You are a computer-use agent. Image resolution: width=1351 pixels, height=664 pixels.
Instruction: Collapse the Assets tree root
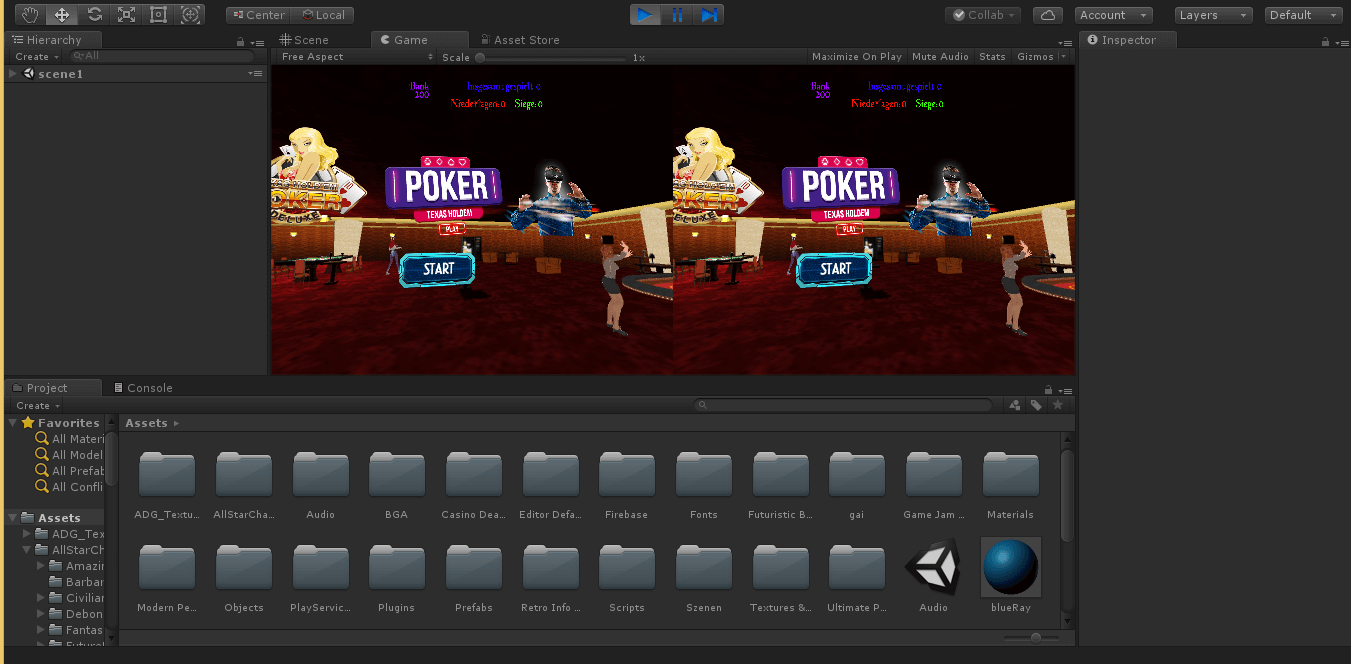[x=13, y=518]
